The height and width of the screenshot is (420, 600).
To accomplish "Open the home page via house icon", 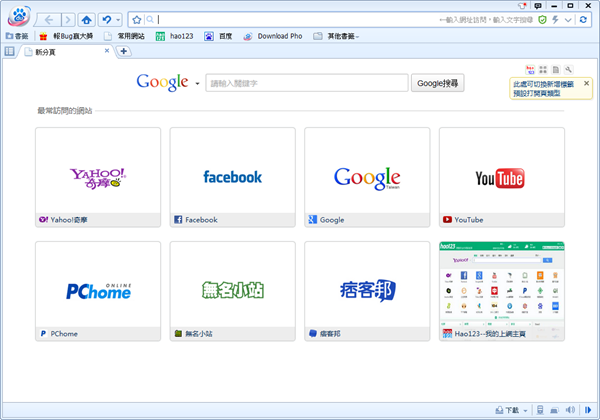I will pyautogui.click(x=86, y=19).
